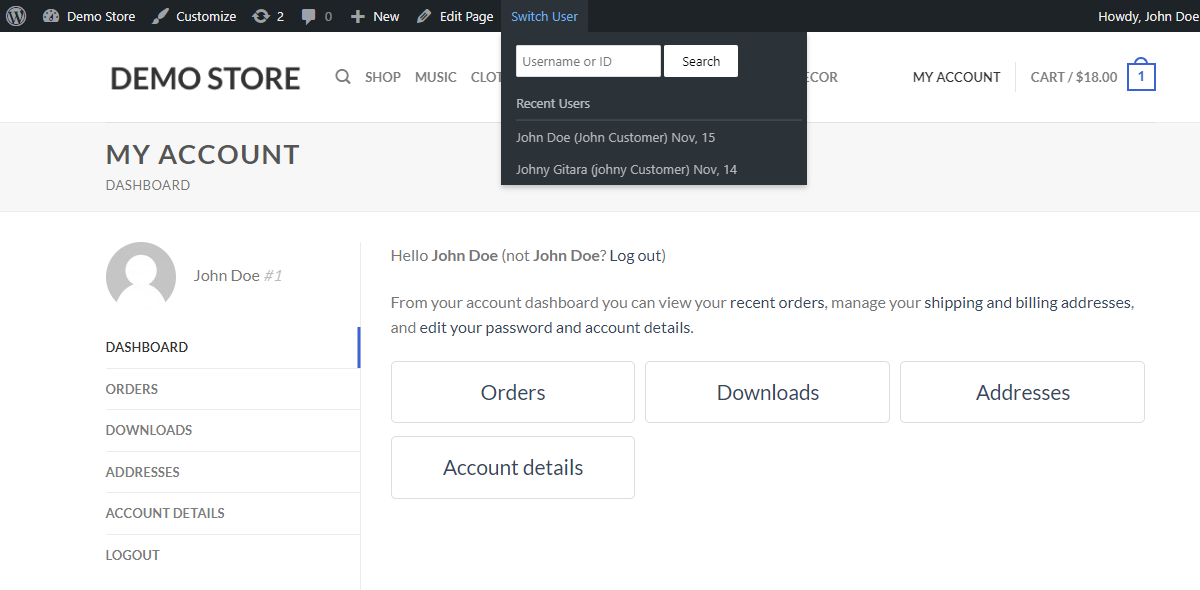
Task: Click the Search button for users
Action: 700,61
